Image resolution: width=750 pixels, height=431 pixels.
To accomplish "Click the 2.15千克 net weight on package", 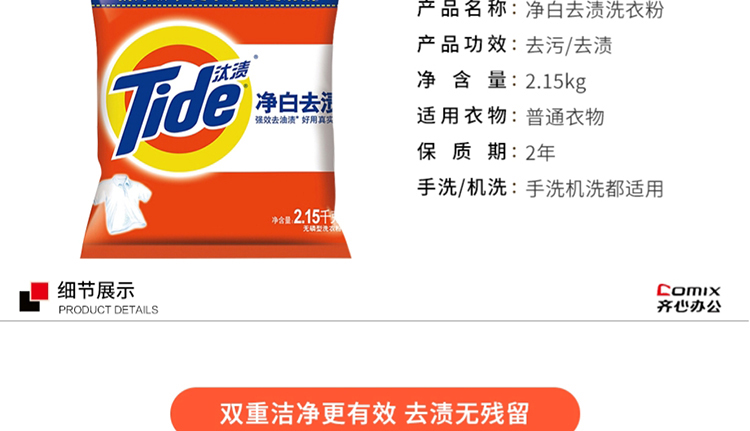I will click(315, 217).
